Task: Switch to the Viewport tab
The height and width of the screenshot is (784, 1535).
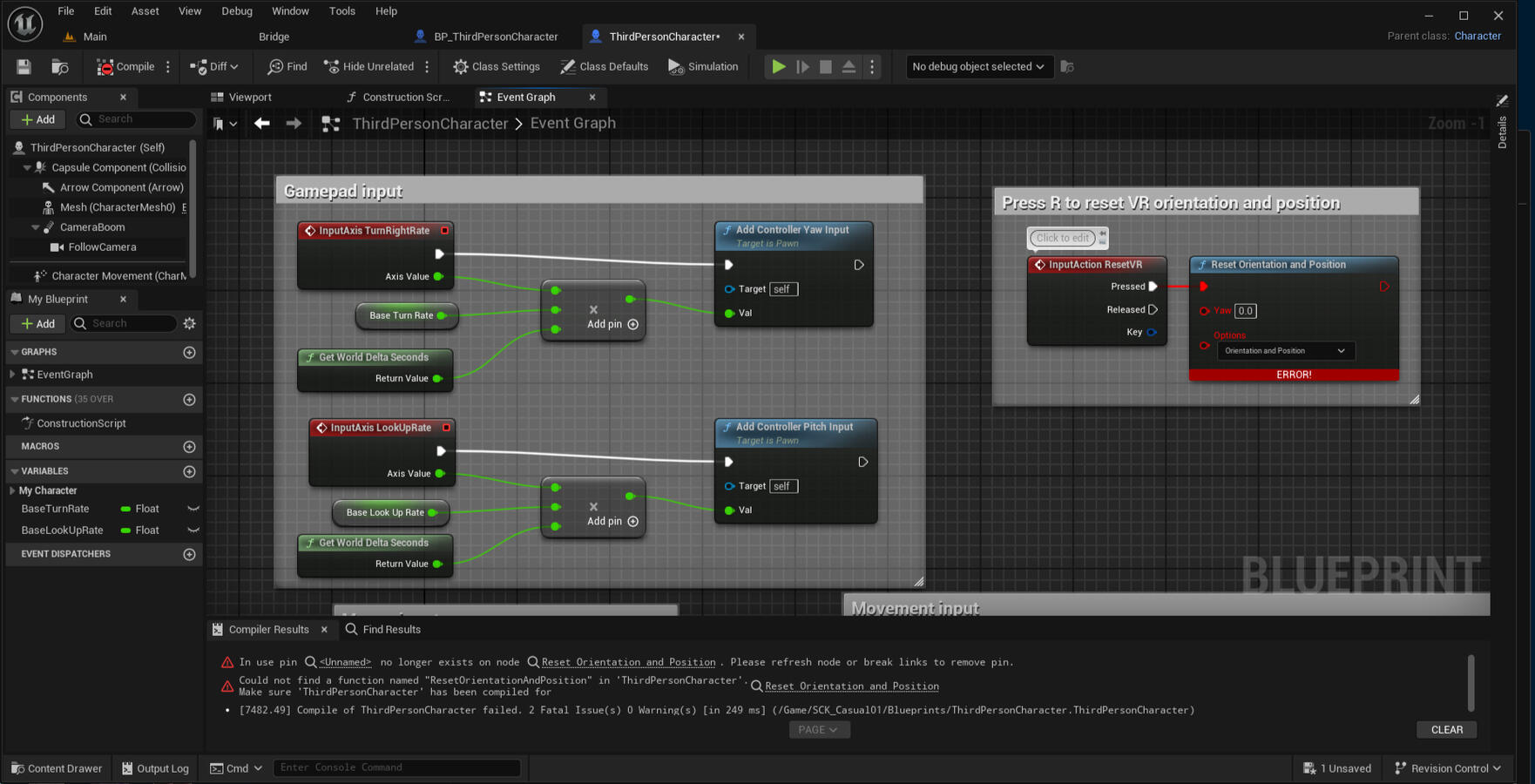Action: [249, 98]
